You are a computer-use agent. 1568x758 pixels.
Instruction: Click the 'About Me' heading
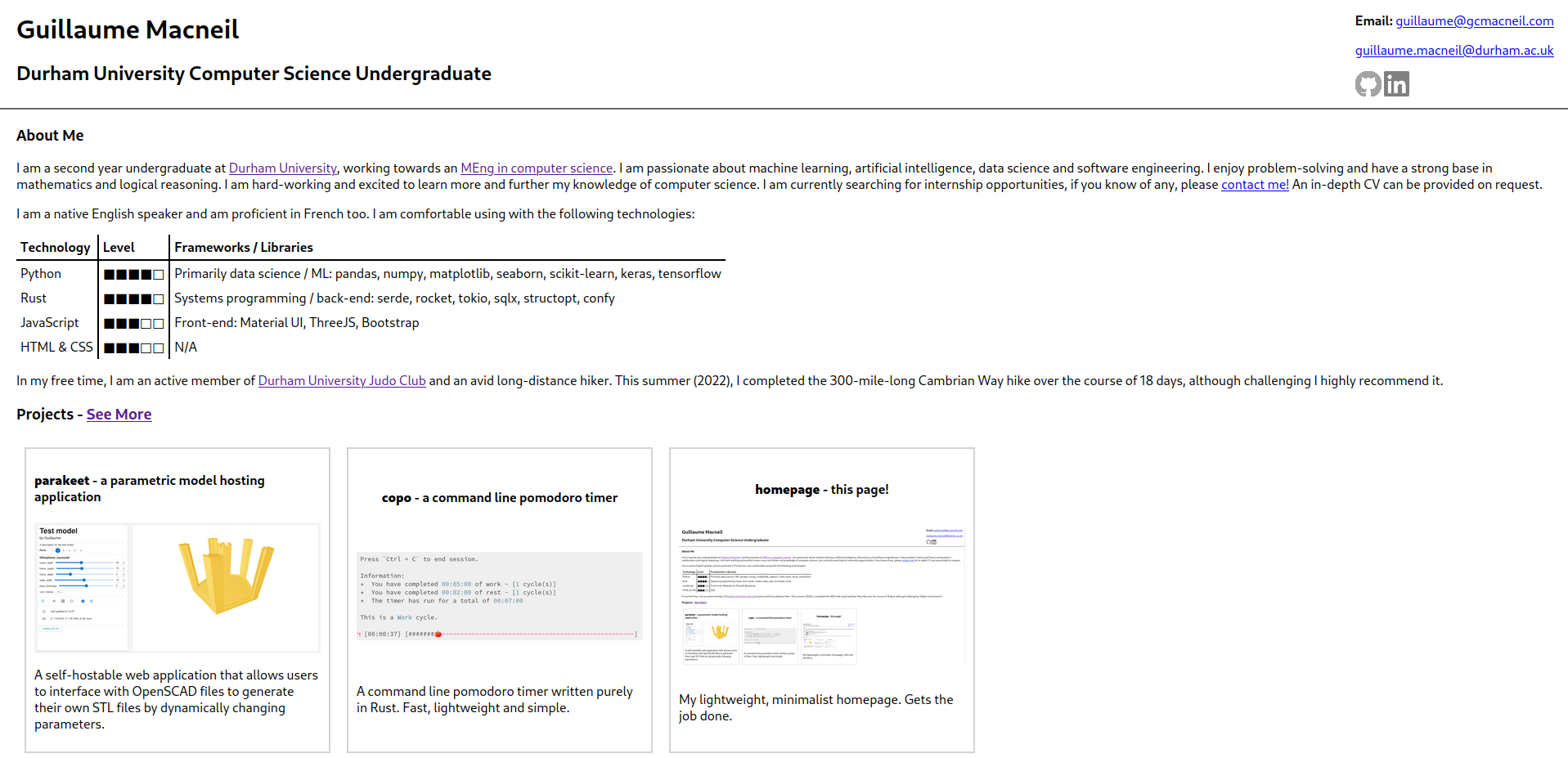(50, 136)
